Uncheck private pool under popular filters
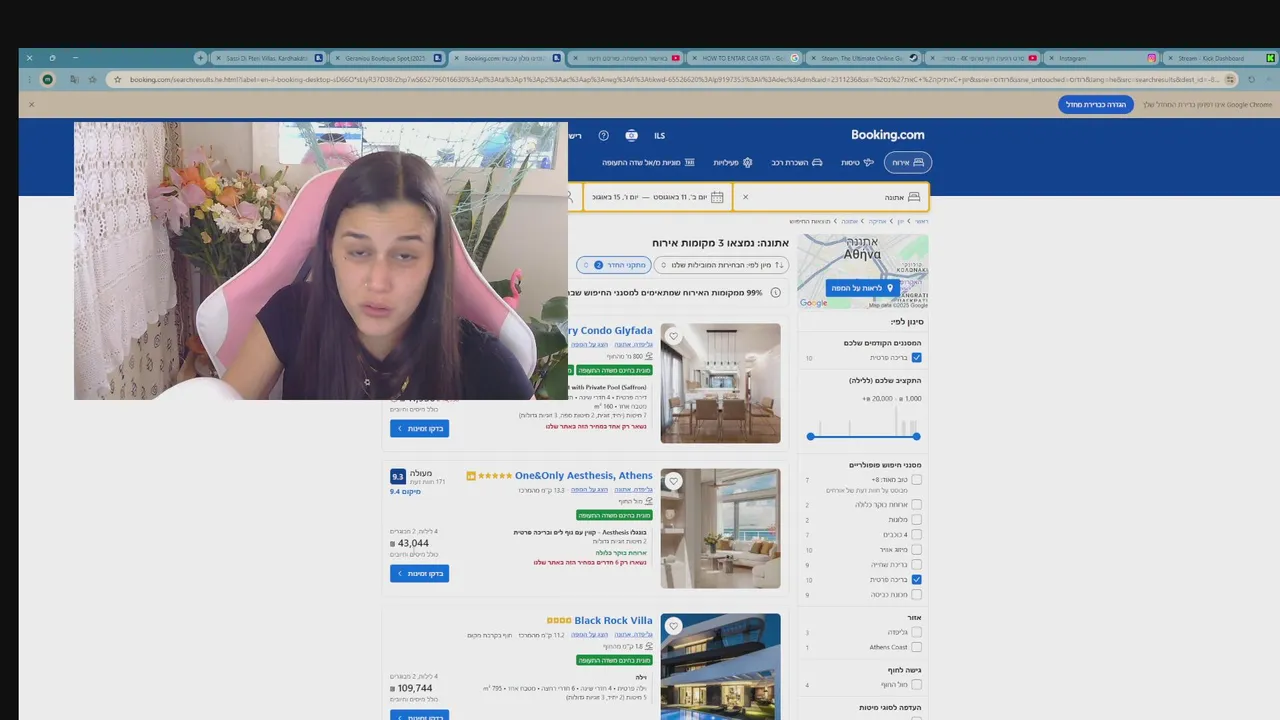 pos(916,580)
